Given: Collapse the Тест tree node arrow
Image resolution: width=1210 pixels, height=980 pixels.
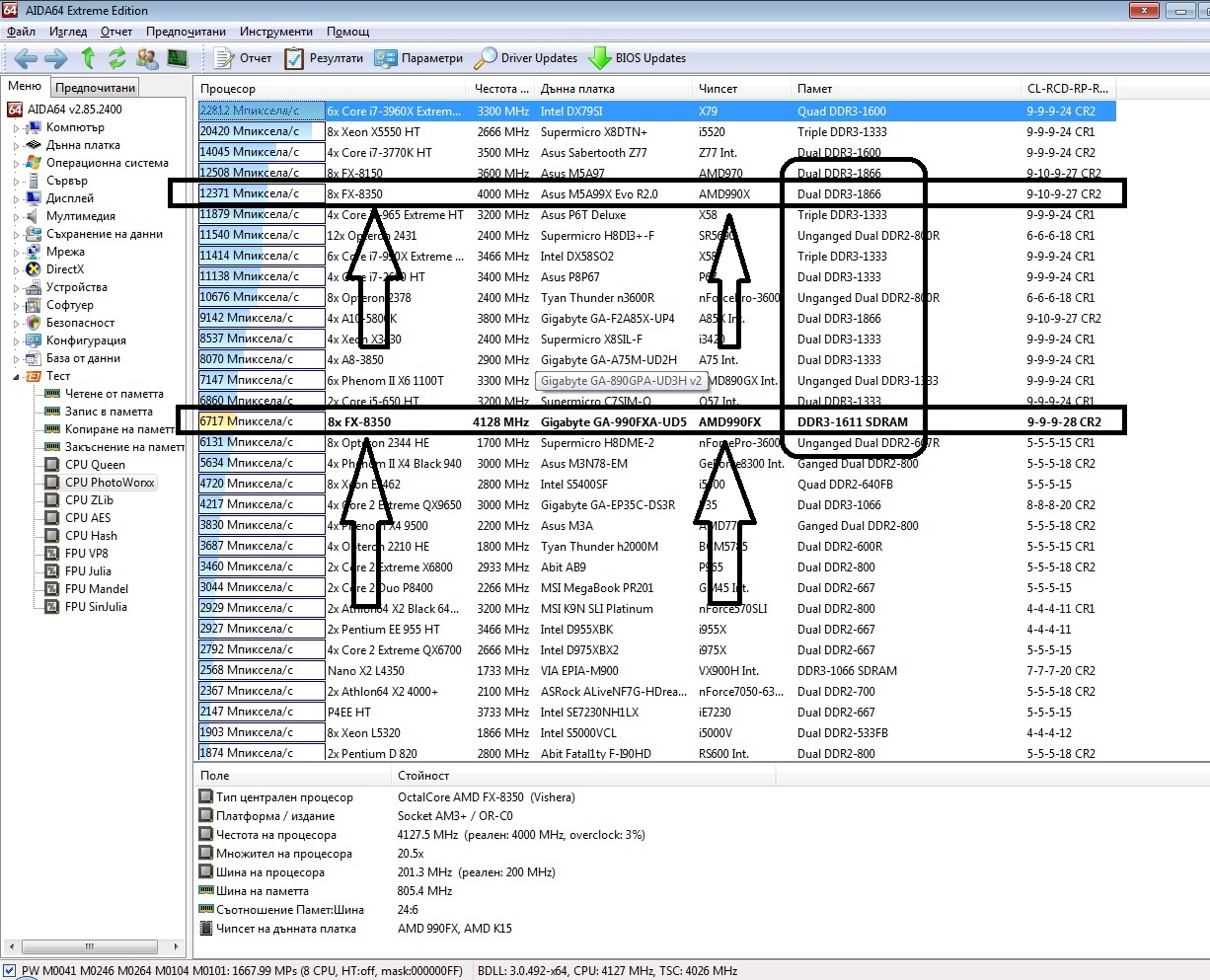Looking at the screenshot, I should click(16, 377).
